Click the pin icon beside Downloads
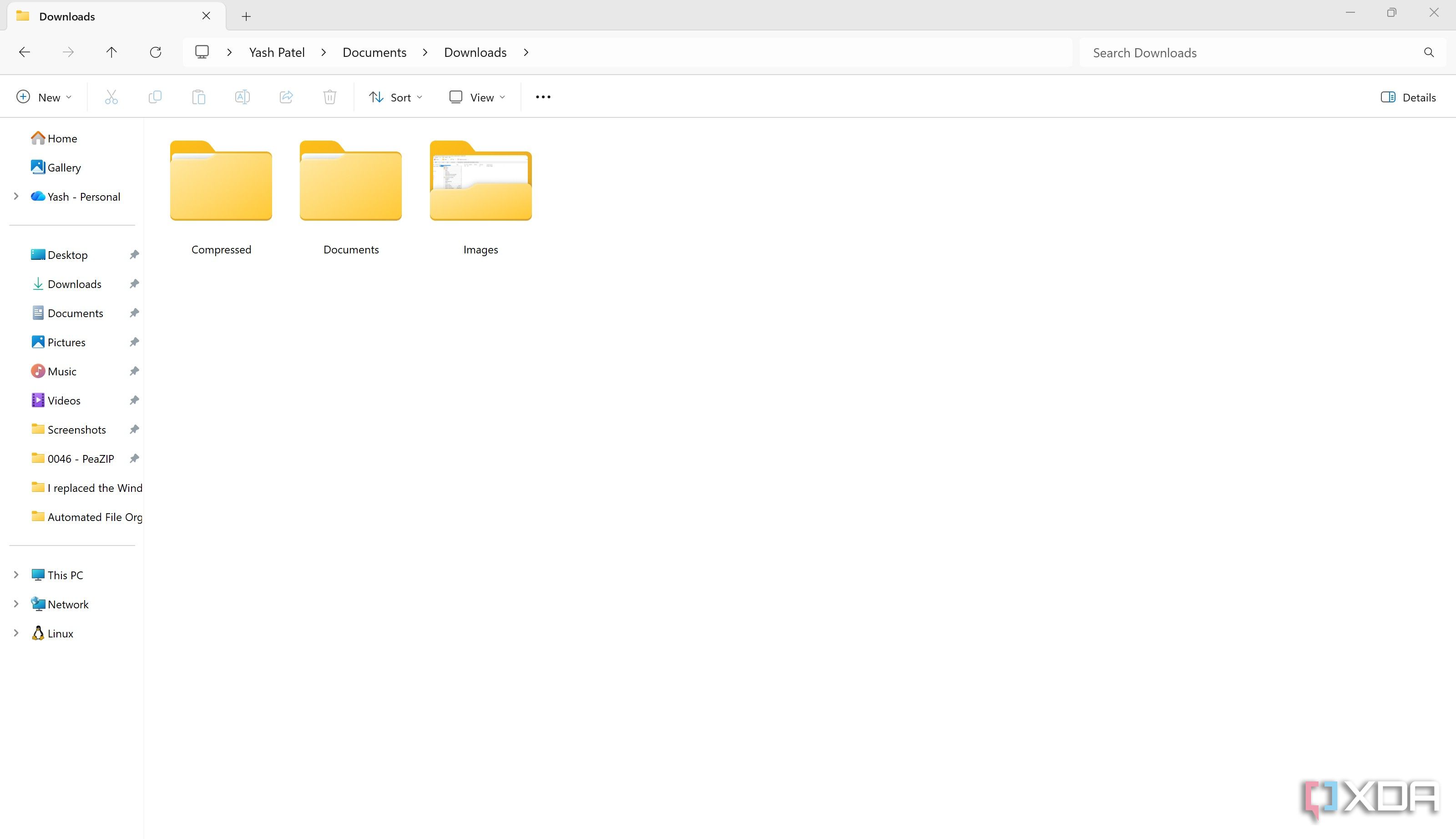 (x=134, y=284)
